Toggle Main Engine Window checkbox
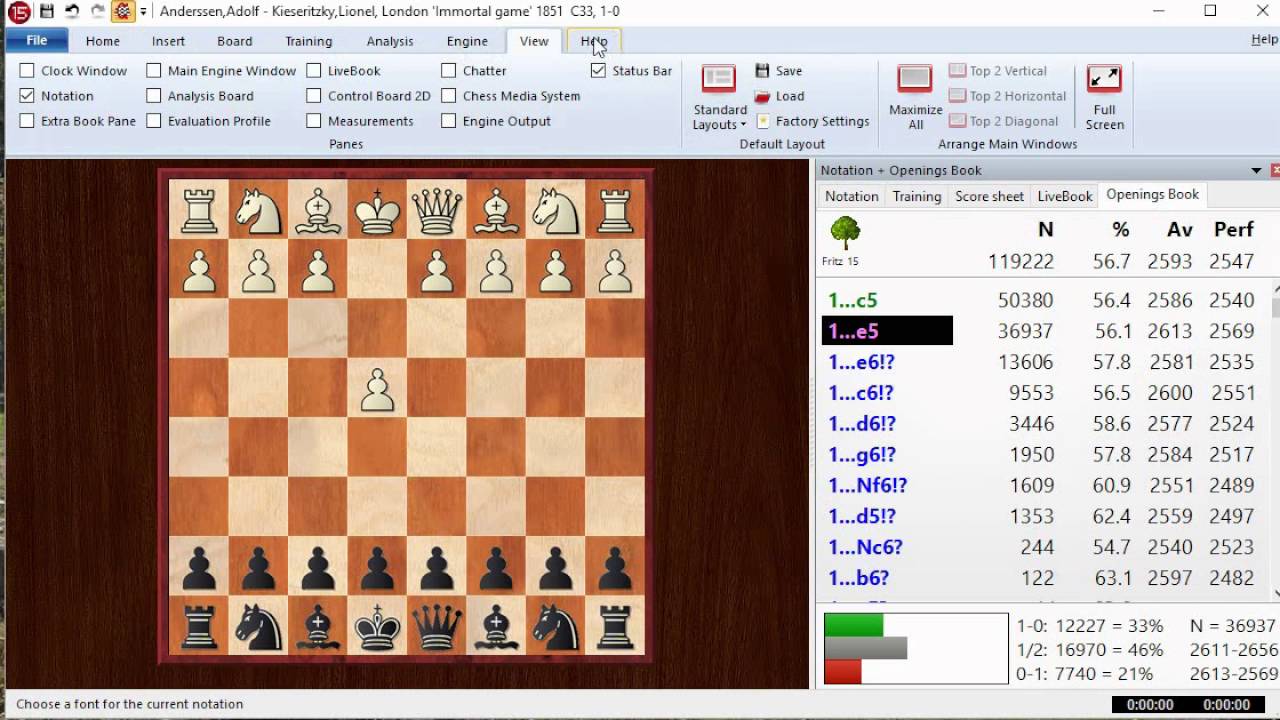 point(153,71)
